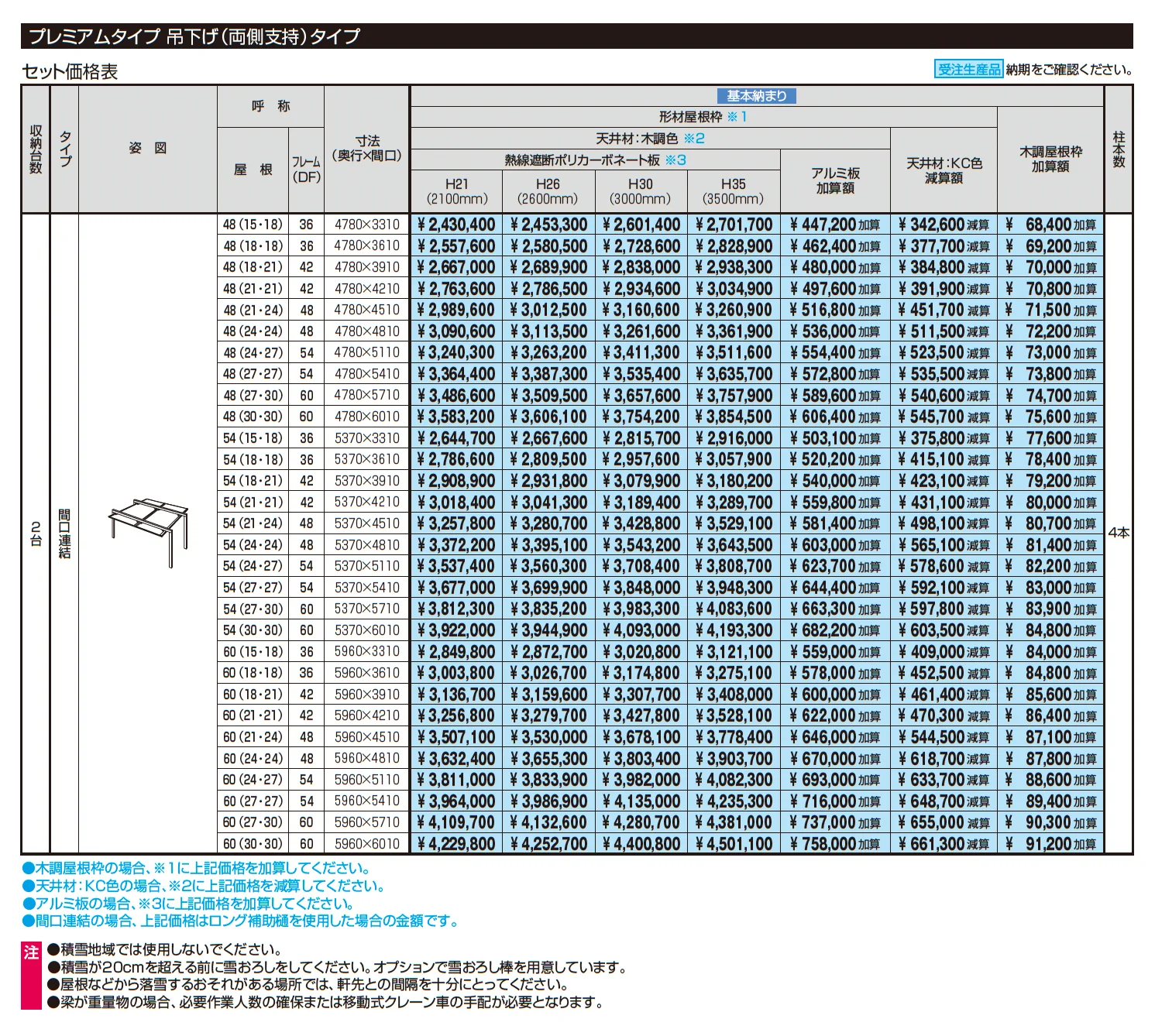
Task: Select the H21 (2100mm) column header
Action: [456, 191]
